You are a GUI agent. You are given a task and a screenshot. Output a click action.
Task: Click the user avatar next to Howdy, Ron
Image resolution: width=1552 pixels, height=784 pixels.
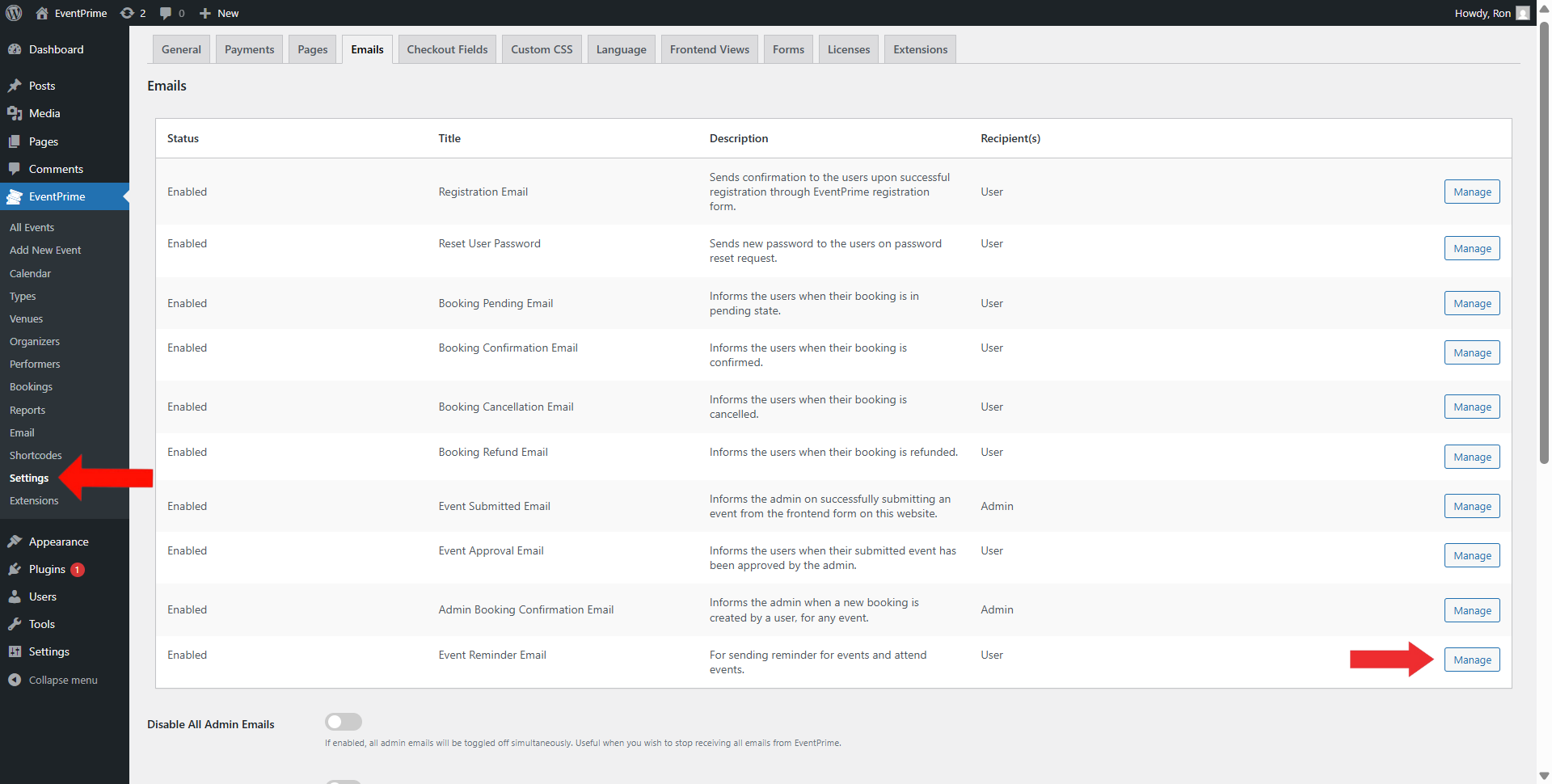pyautogui.click(x=1522, y=13)
